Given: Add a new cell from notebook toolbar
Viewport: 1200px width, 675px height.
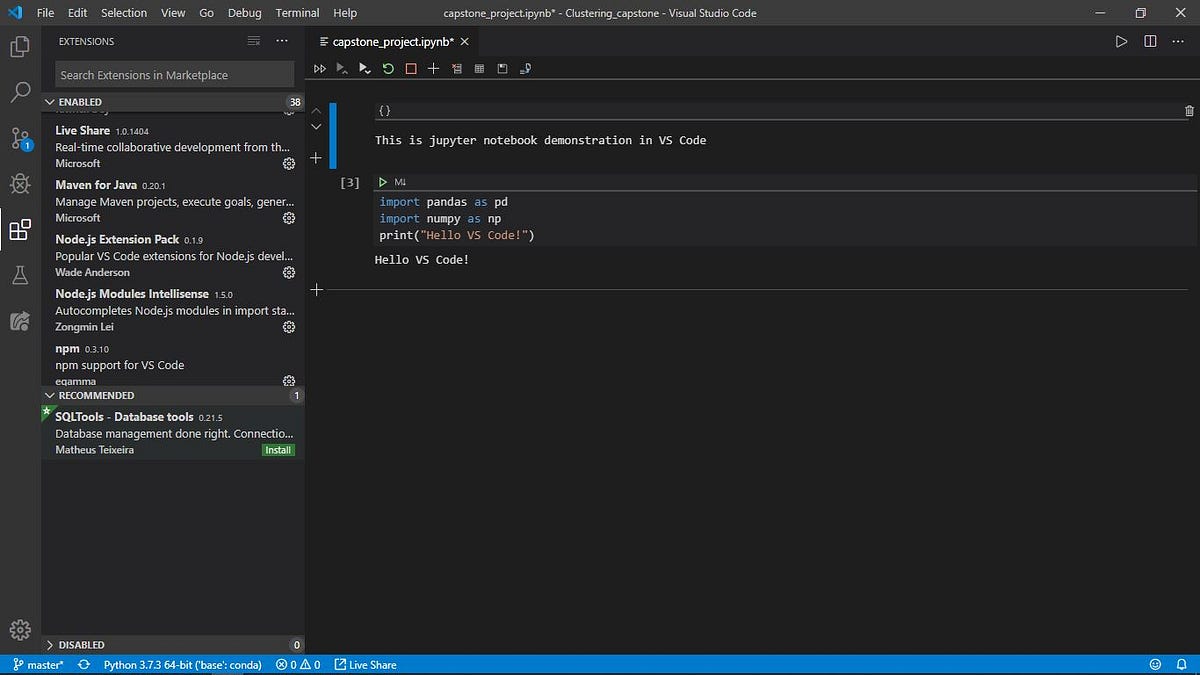Looking at the screenshot, I should 433,69.
